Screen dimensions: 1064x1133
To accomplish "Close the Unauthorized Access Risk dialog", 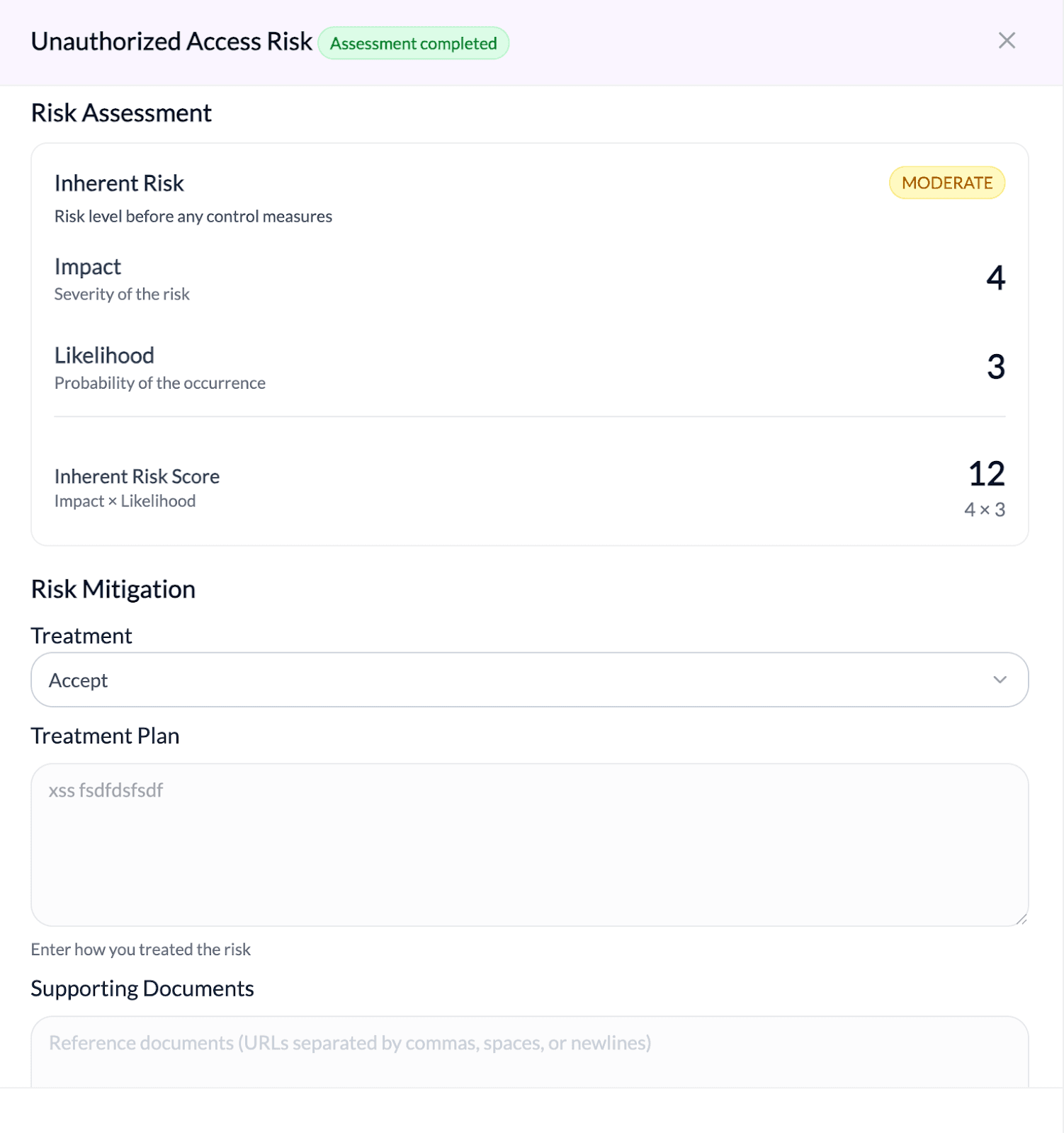I will click(1007, 40).
